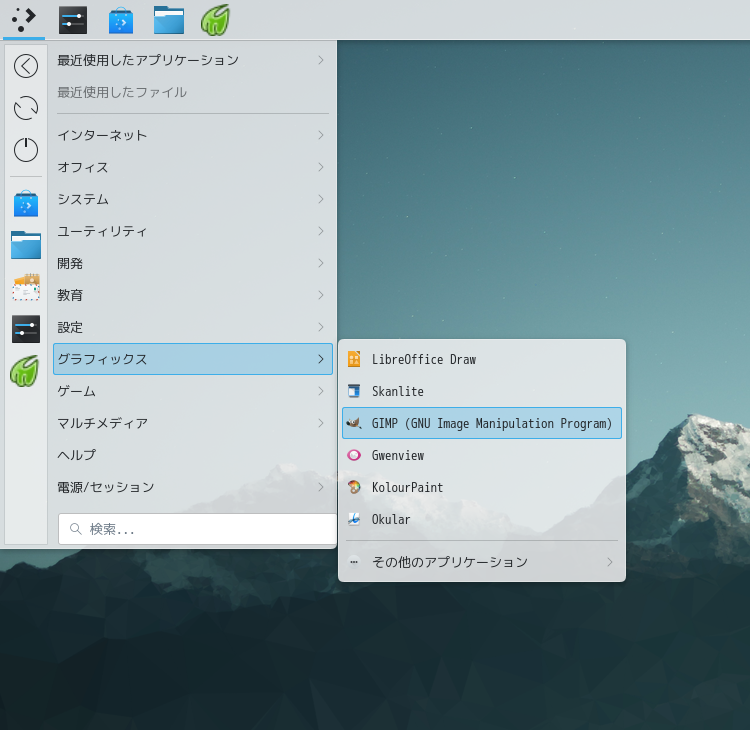
Task: Click the search magnifier icon
Action: [x=76, y=529]
